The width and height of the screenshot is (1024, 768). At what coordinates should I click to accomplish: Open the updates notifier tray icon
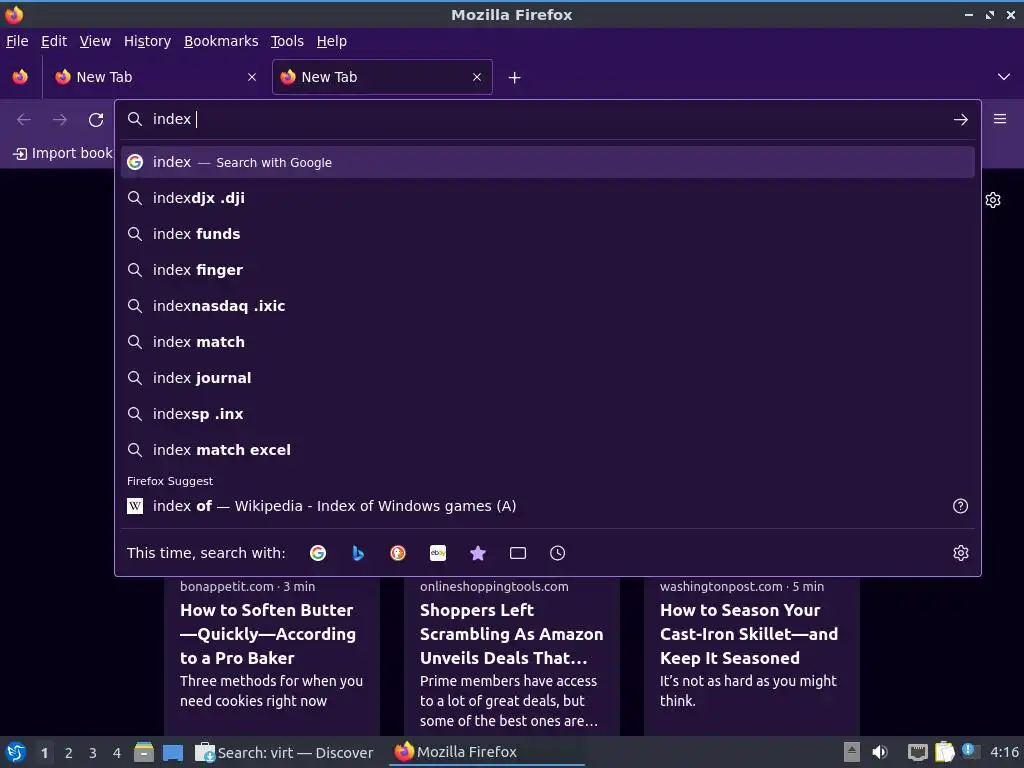coord(969,751)
